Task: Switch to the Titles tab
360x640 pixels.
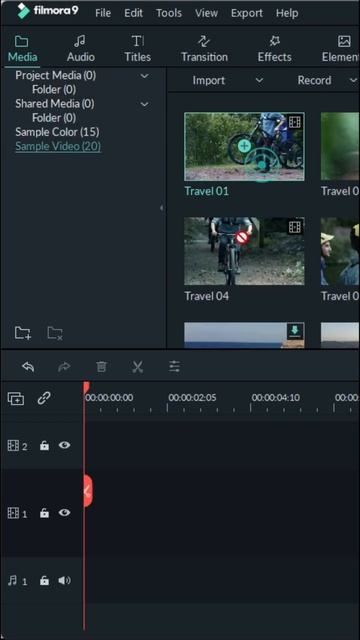Action: coord(138,49)
